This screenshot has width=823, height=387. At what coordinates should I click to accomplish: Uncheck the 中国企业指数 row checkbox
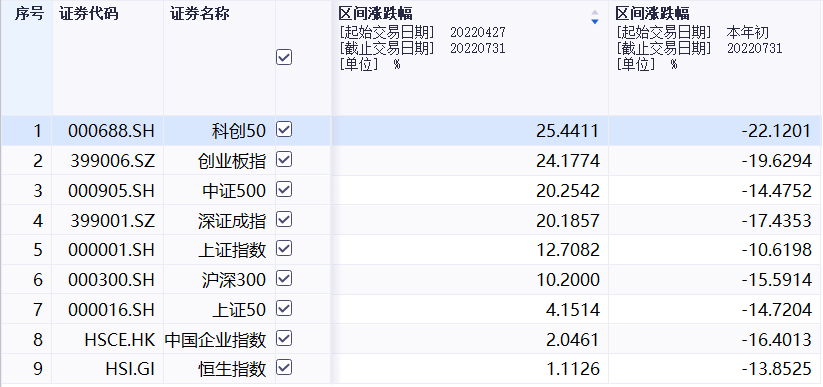pyautogui.click(x=284, y=338)
